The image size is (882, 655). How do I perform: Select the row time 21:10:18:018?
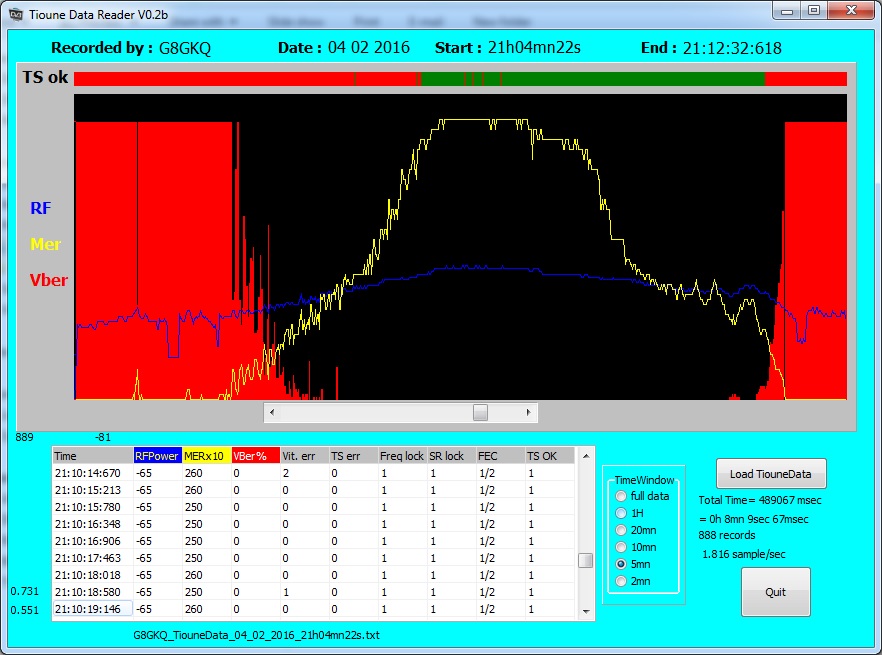point(88,575)
